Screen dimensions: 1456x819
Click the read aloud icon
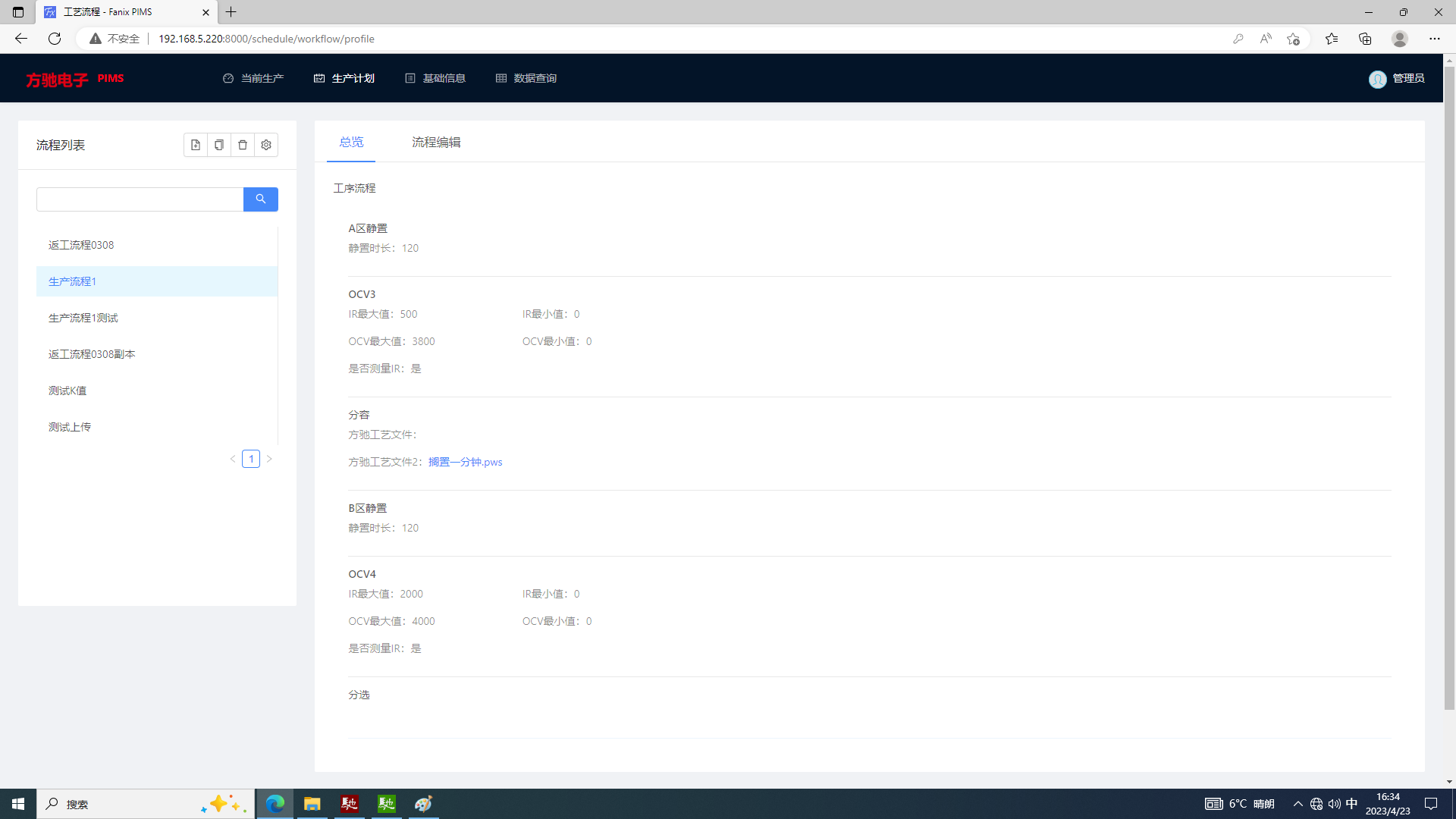[1266, 39]
